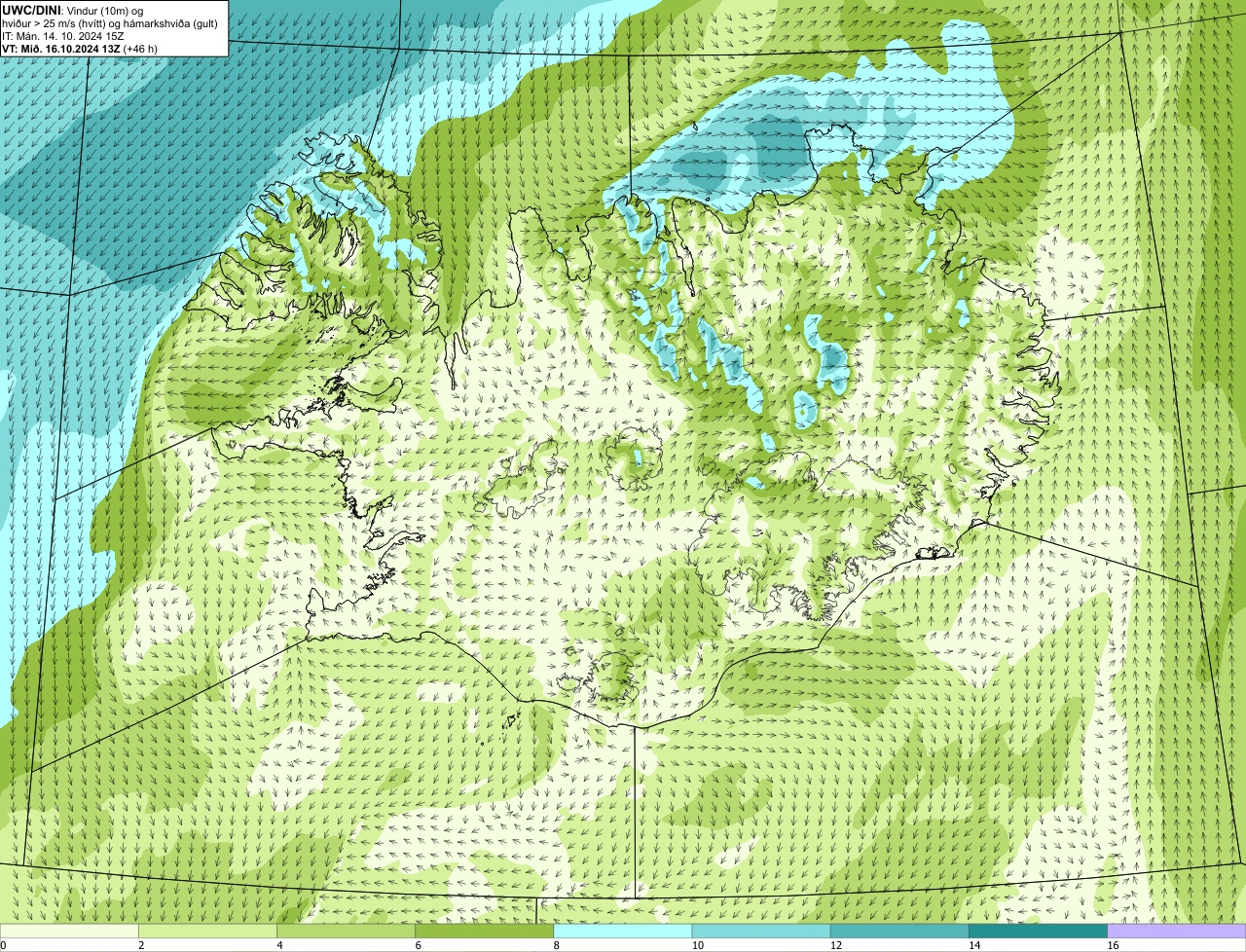This screenshot has width=1246, height=952.
Task: Click the legend scale label '14'
Action: pyautogui.click(x=974, y=945)
